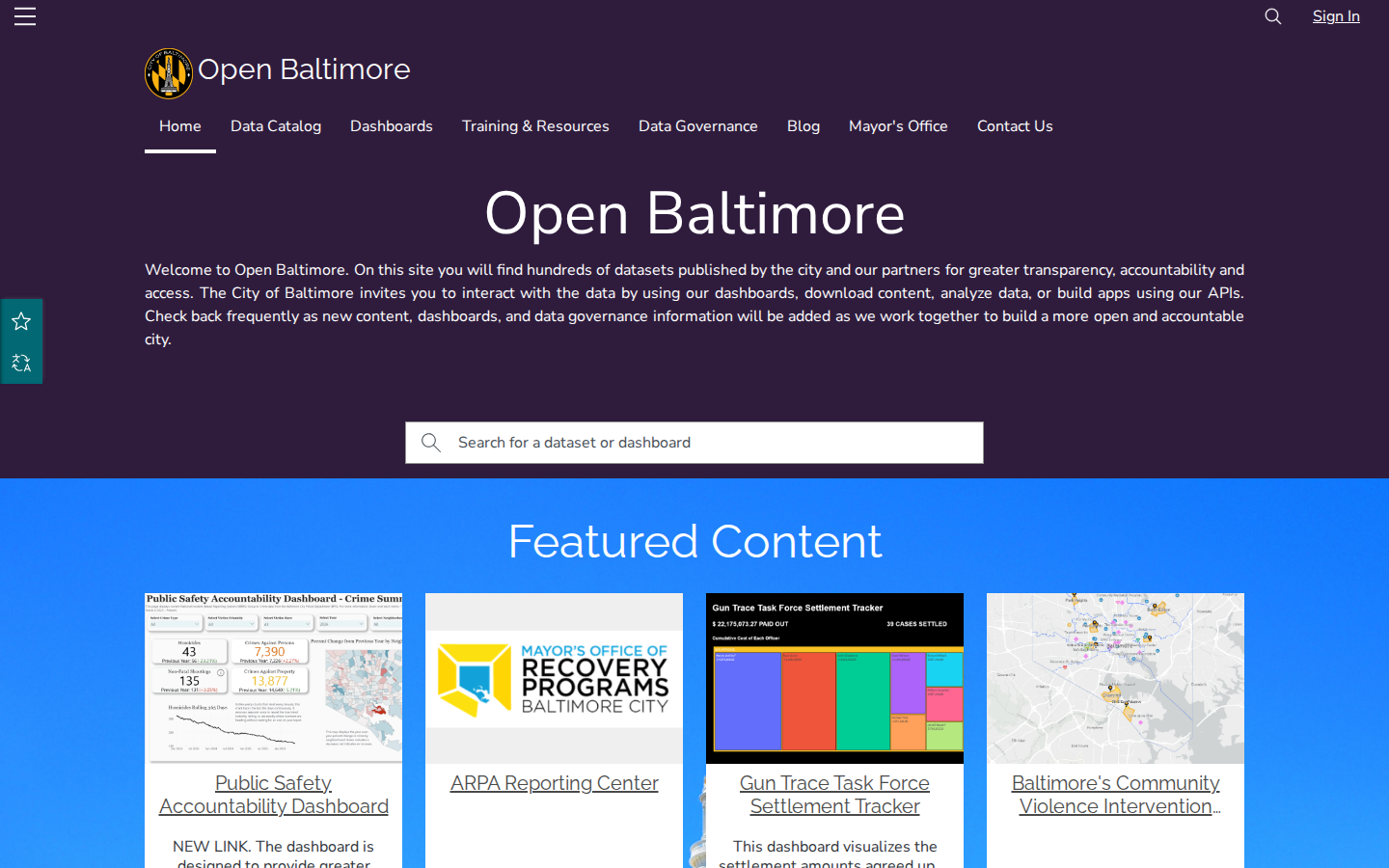The image size is (1389, 868).
Task: Click the magnifier icon in dataset search box
Action: [x=431, y=443]
